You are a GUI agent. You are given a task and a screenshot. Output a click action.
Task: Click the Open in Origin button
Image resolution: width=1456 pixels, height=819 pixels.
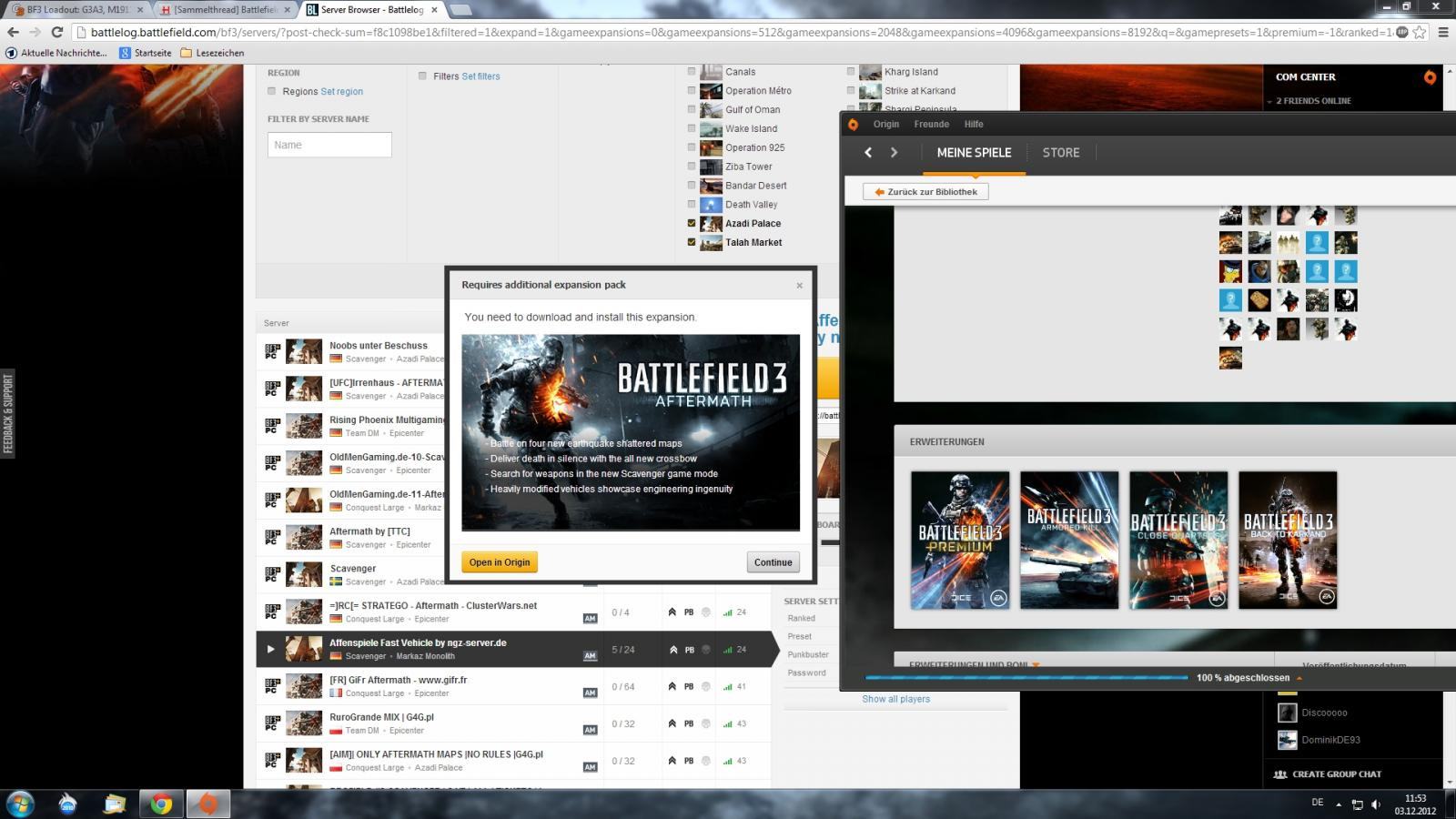point(500,562)
